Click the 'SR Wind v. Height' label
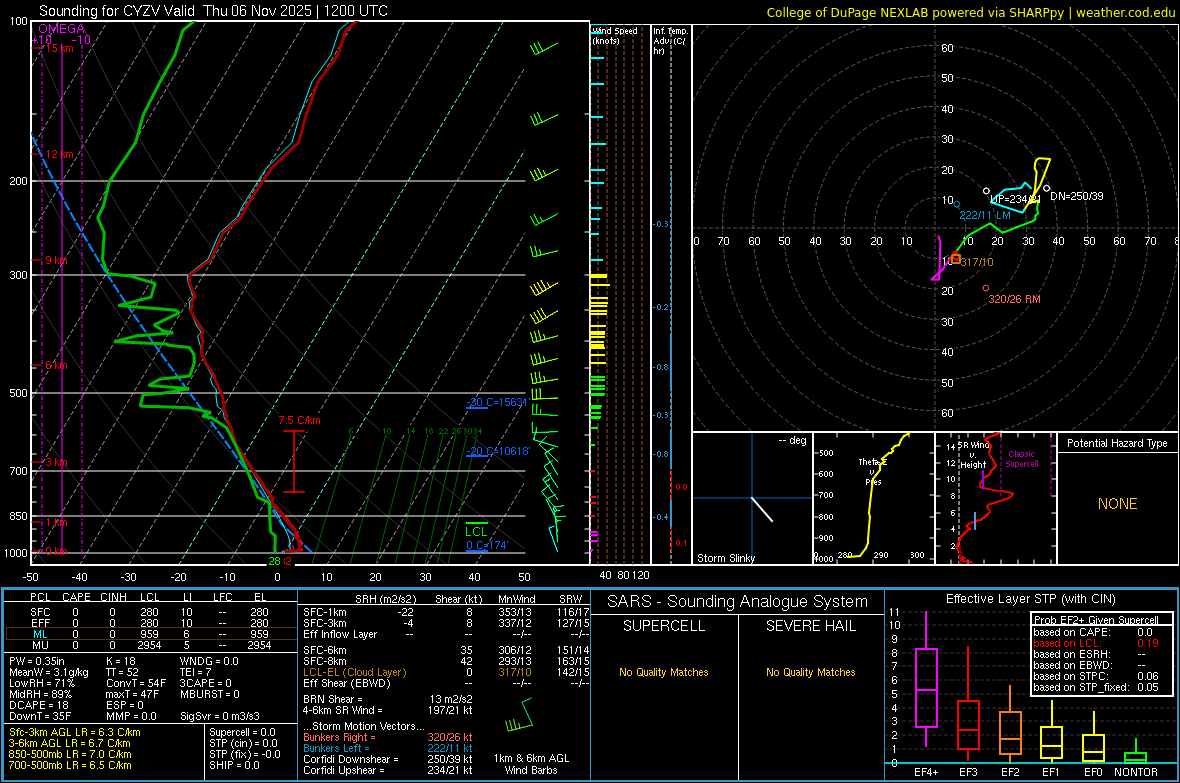Viewport: 1180px width, 783px height. coord(973,455)
